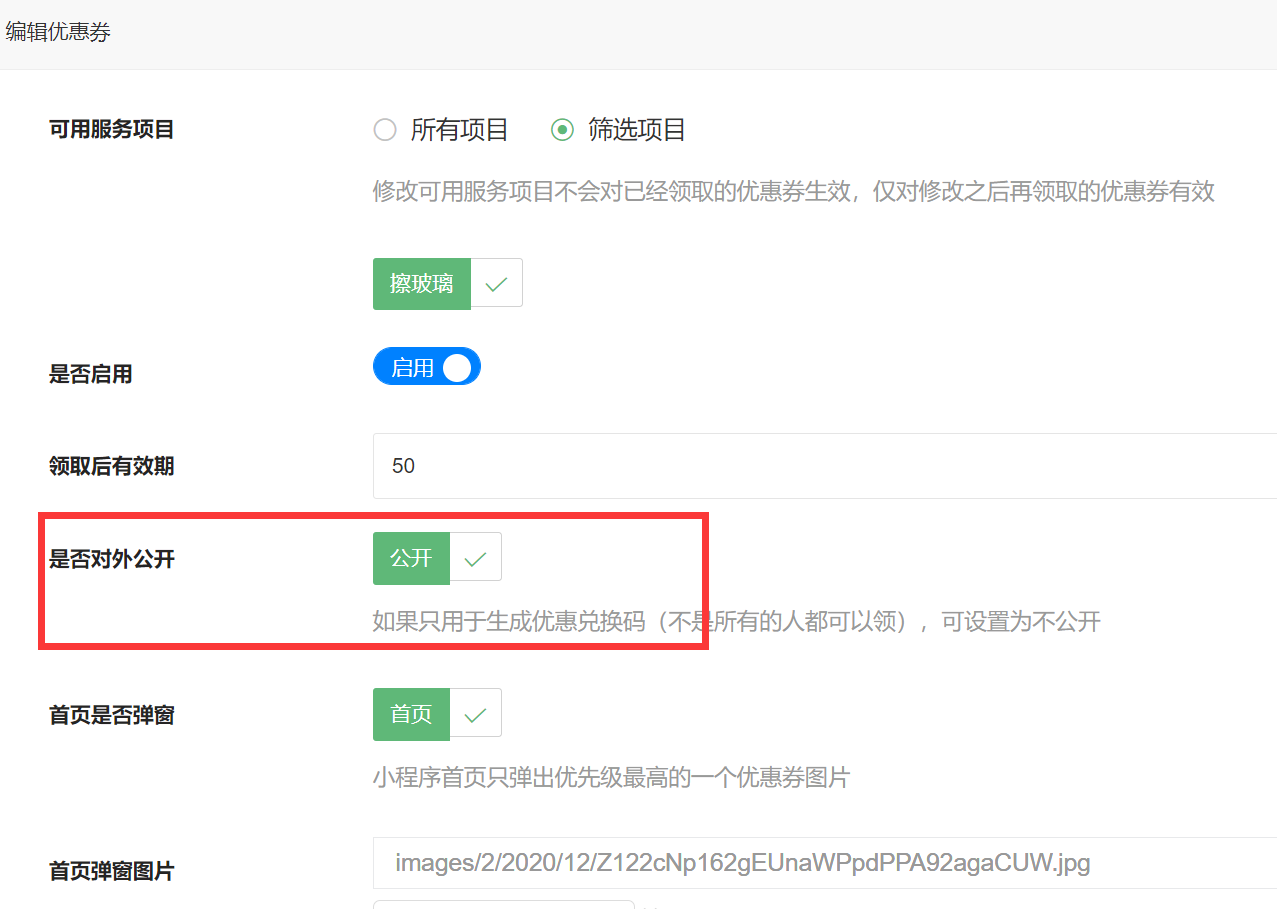This screenshot has height=909, width=1277.
Task: Click the 领取后有效期 label
Action: tap(112, 466)
